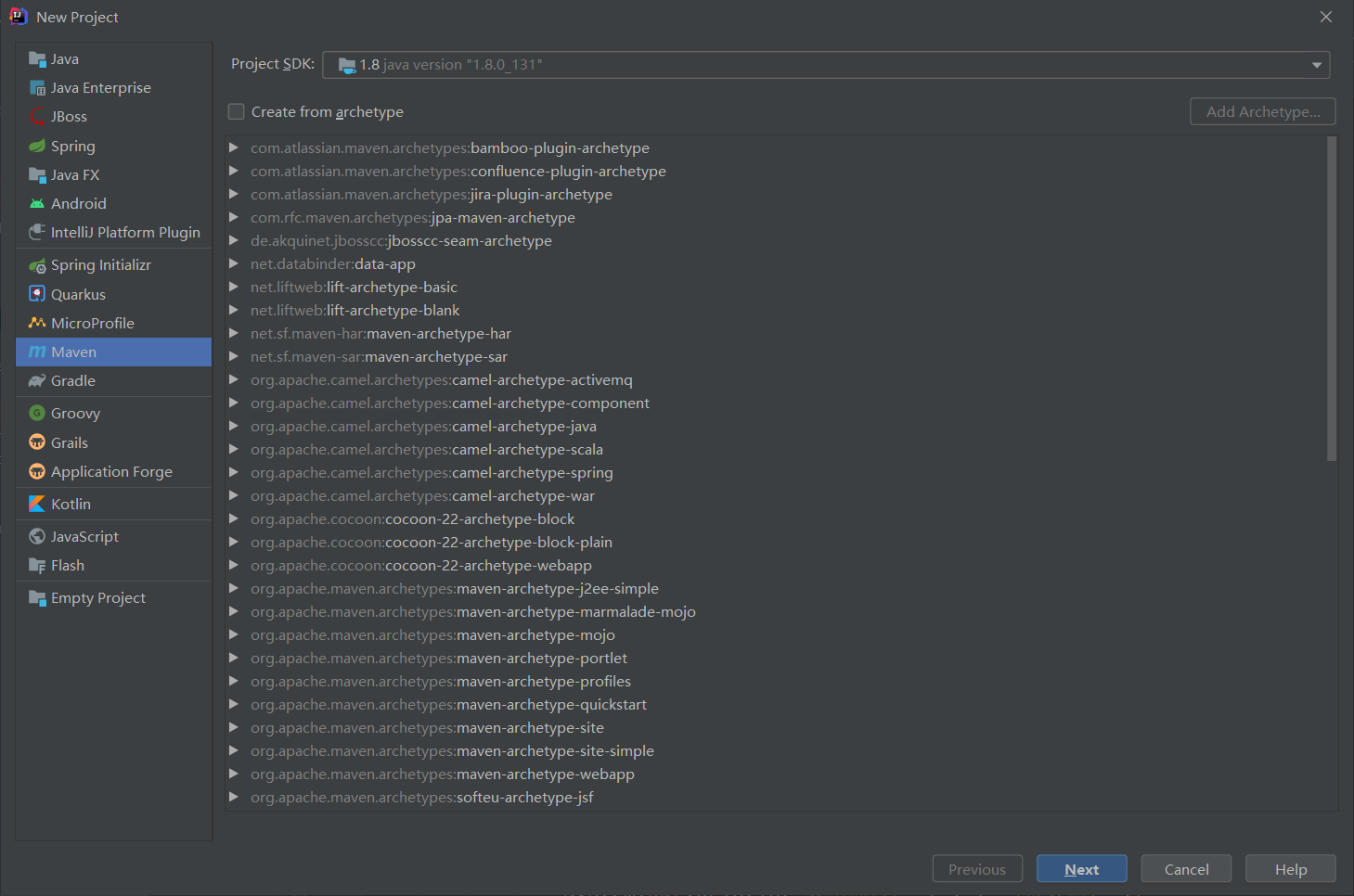Click the Next button
The width and height of the screenshot is (1354, 896).
1082,869
